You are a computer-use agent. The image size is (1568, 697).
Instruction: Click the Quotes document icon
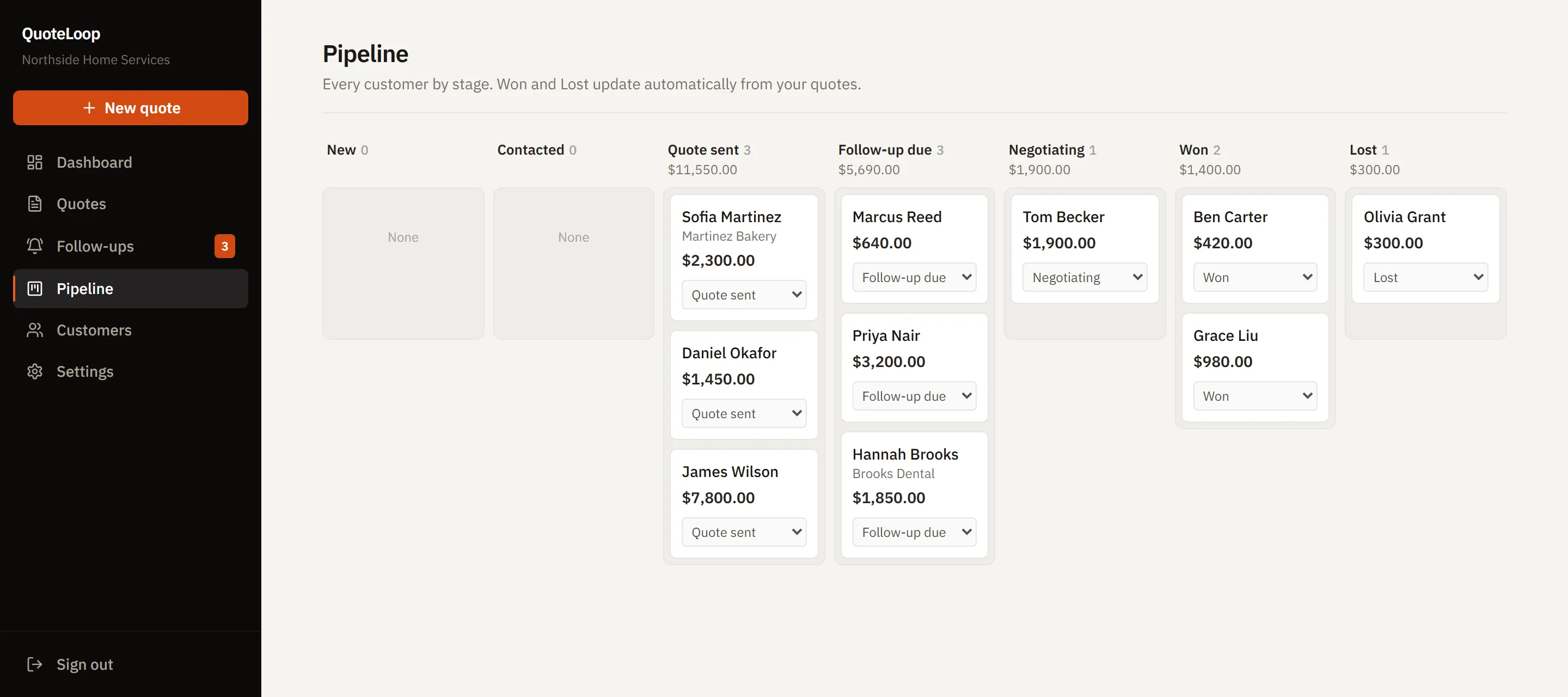[x=35, y=203]
